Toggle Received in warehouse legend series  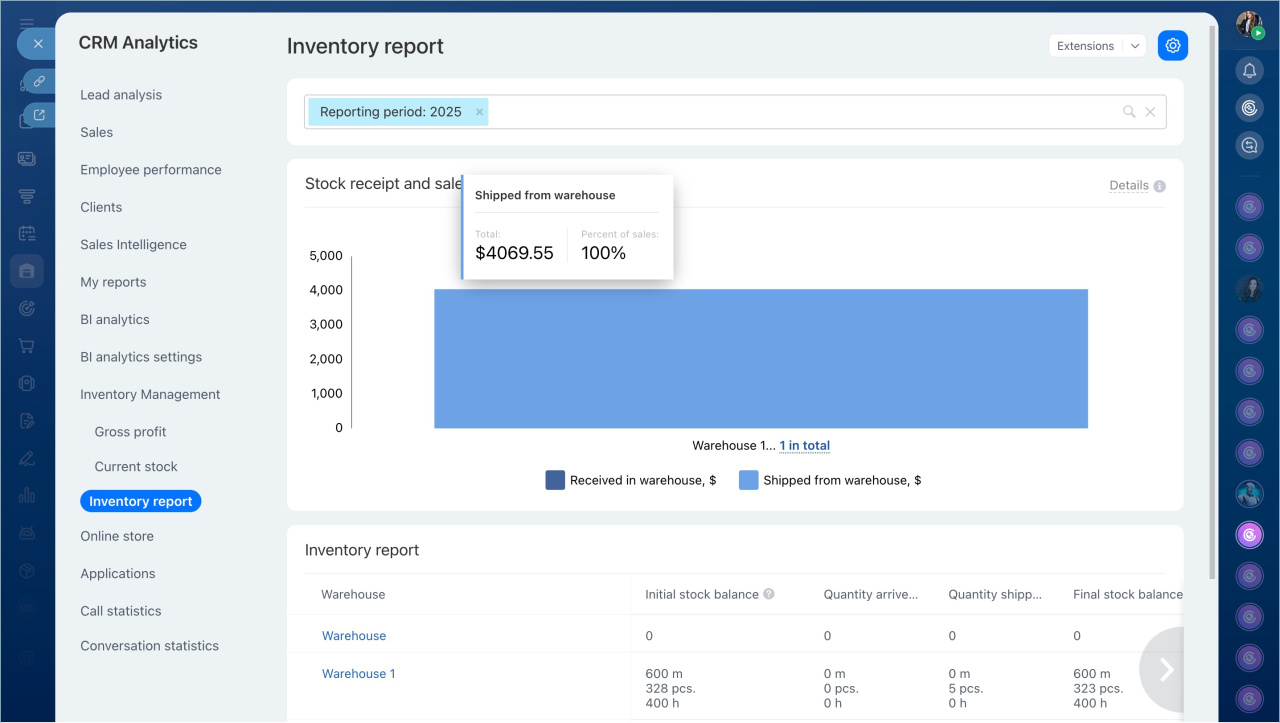(x=630, y=480)
